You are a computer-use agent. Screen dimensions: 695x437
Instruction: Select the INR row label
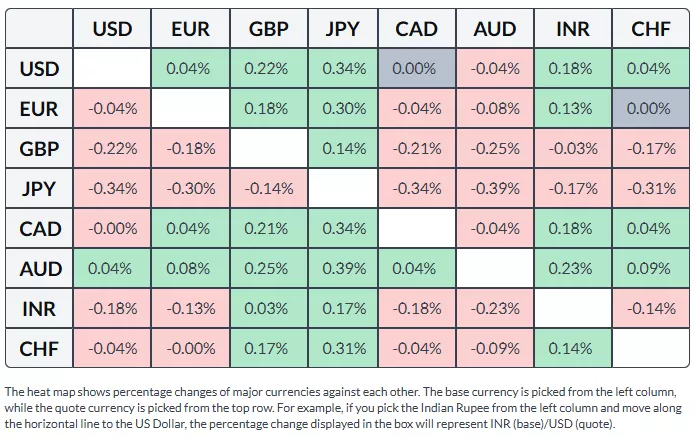[x=40, y=308]
